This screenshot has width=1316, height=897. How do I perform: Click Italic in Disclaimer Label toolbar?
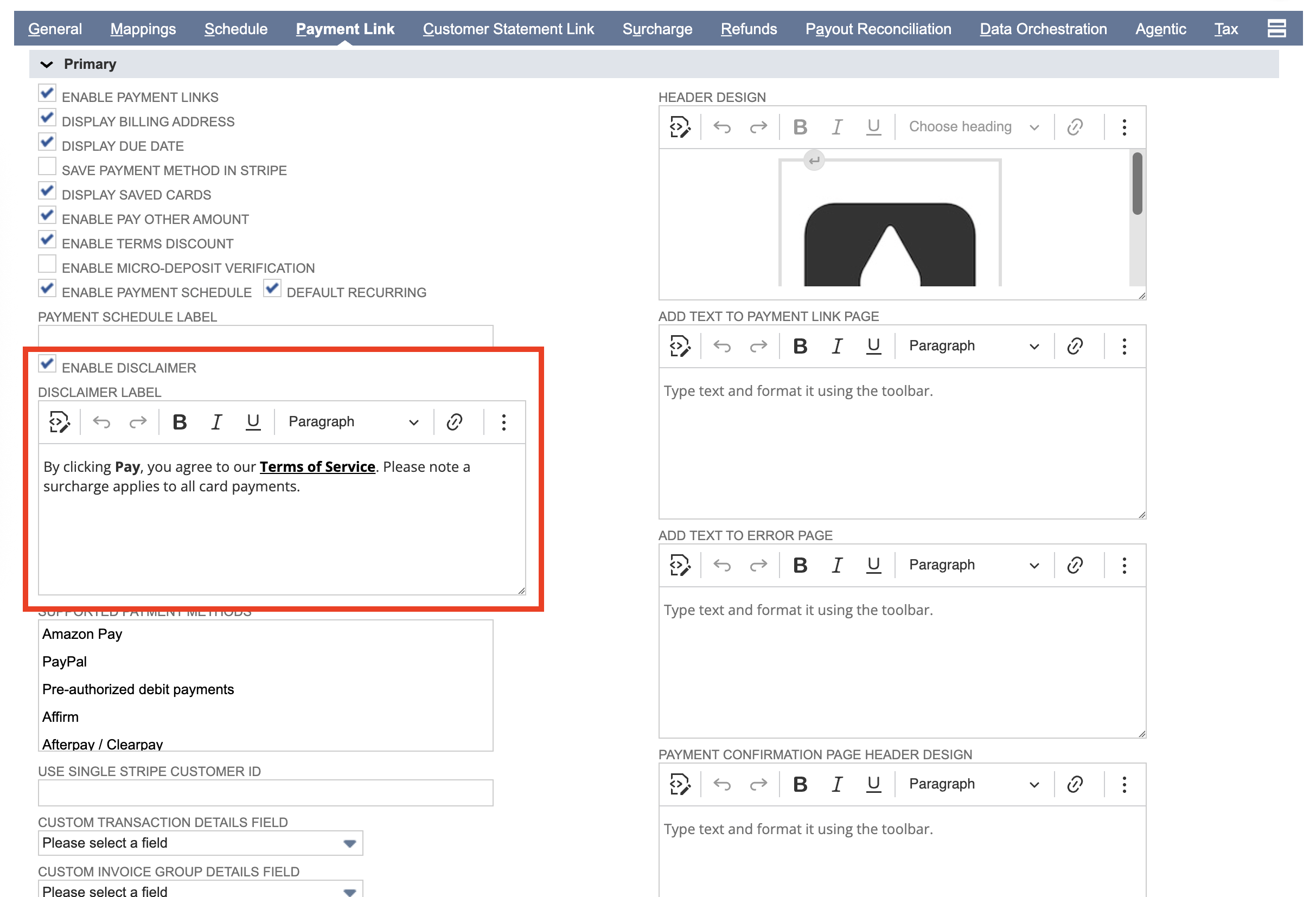(x=216, y=422)
